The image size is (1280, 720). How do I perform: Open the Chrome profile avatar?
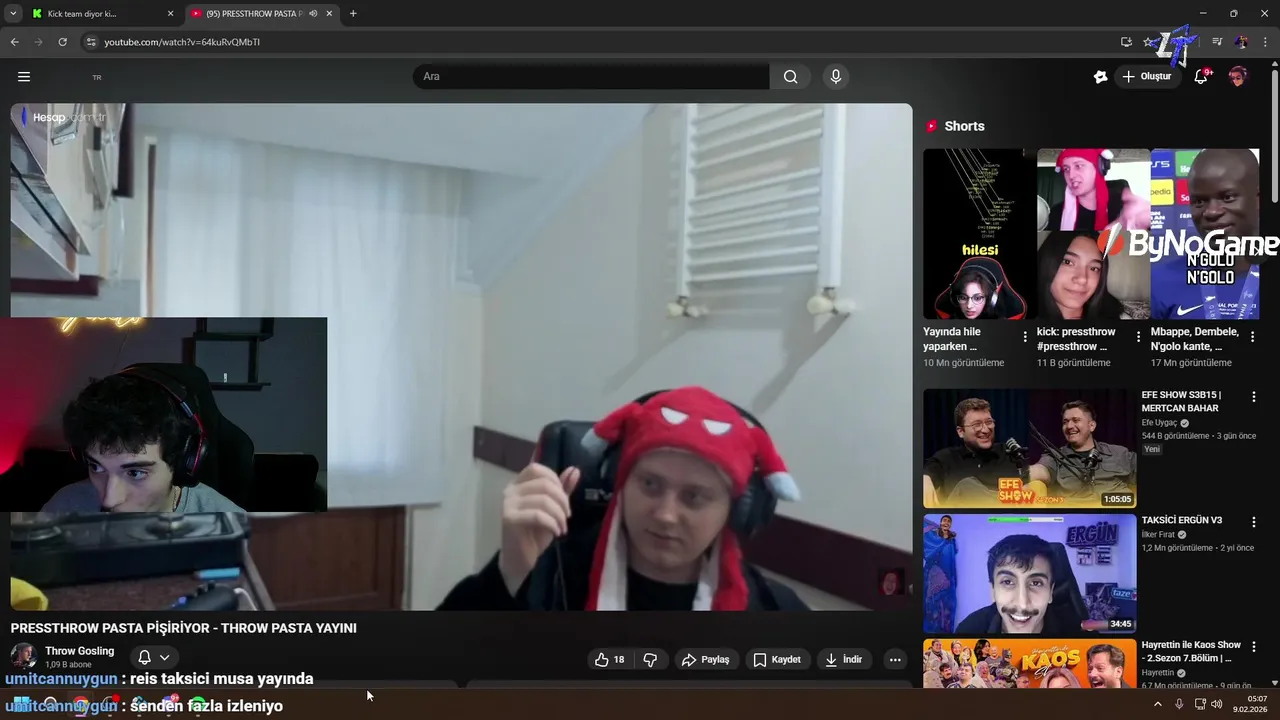click(1241, 42)
